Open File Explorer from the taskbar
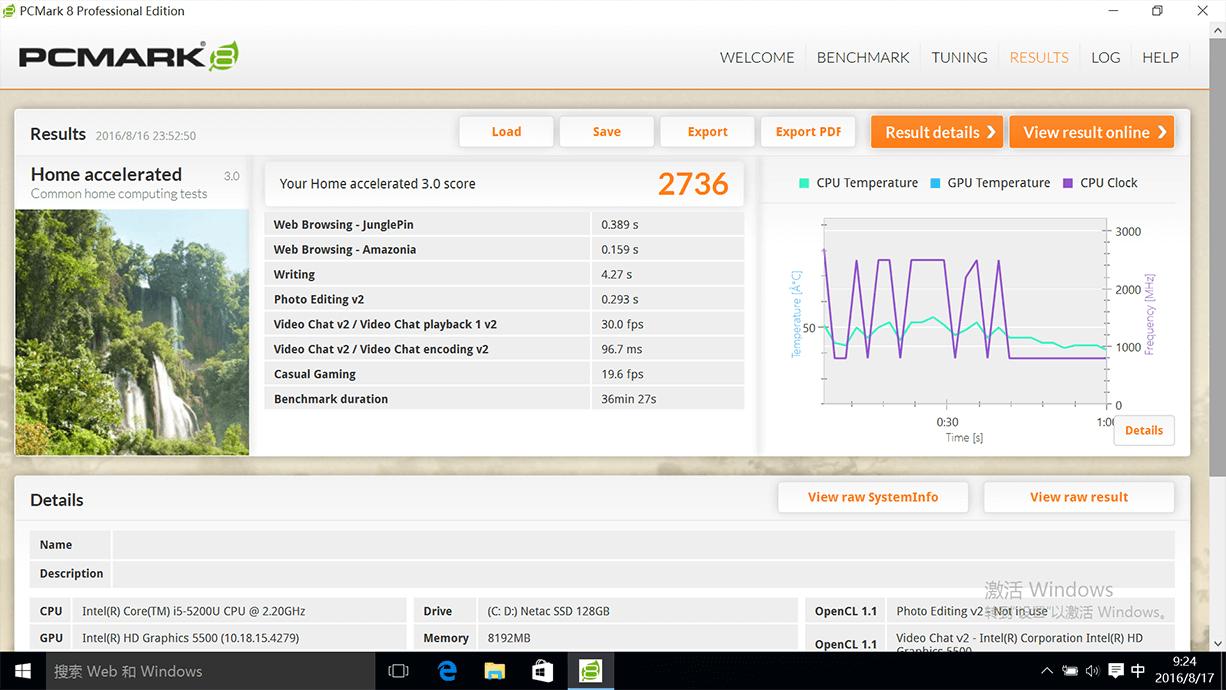1226x690 pixels. click(495, 671)
